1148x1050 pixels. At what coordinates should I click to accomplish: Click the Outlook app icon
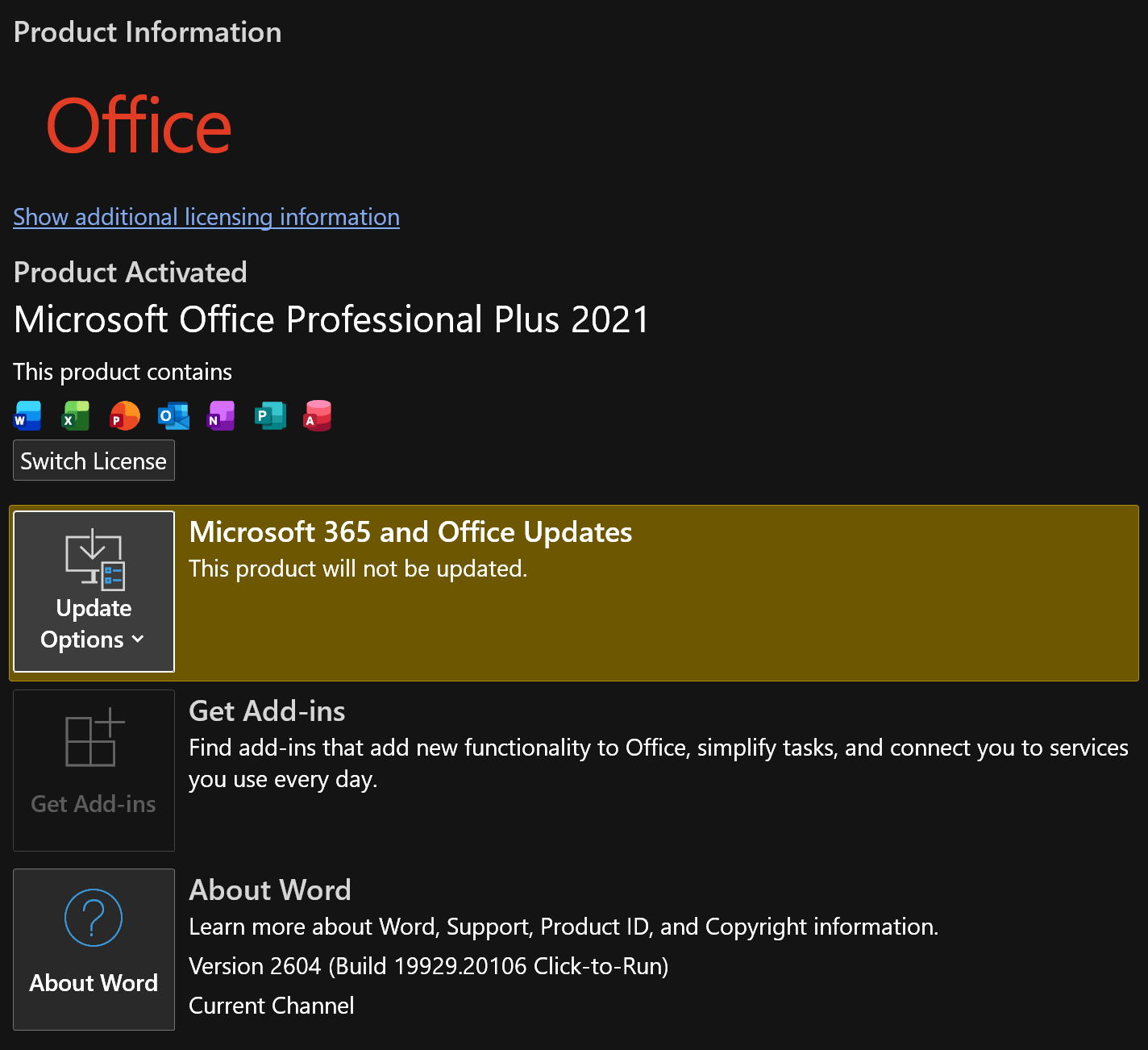click(173, 415)
